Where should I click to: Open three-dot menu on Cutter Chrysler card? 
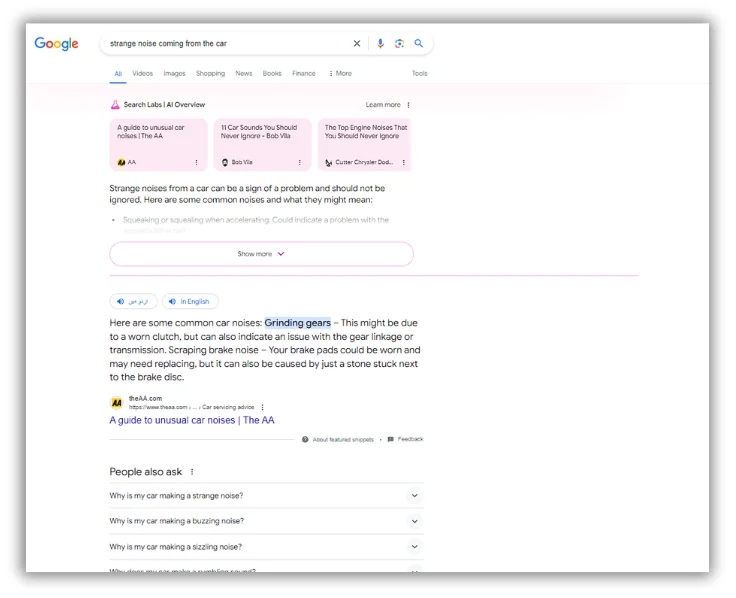coord(403,162)
